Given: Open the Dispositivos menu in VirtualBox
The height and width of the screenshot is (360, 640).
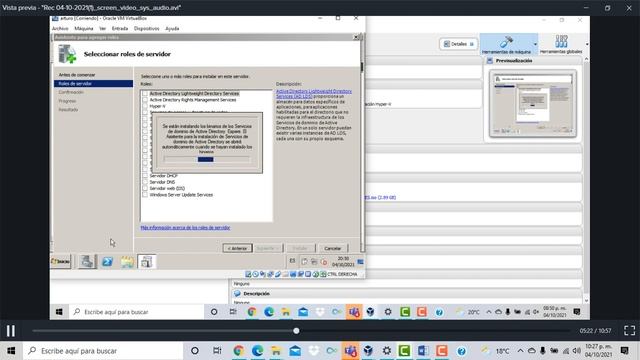Looking at the screenshot, I should point(147,29).
